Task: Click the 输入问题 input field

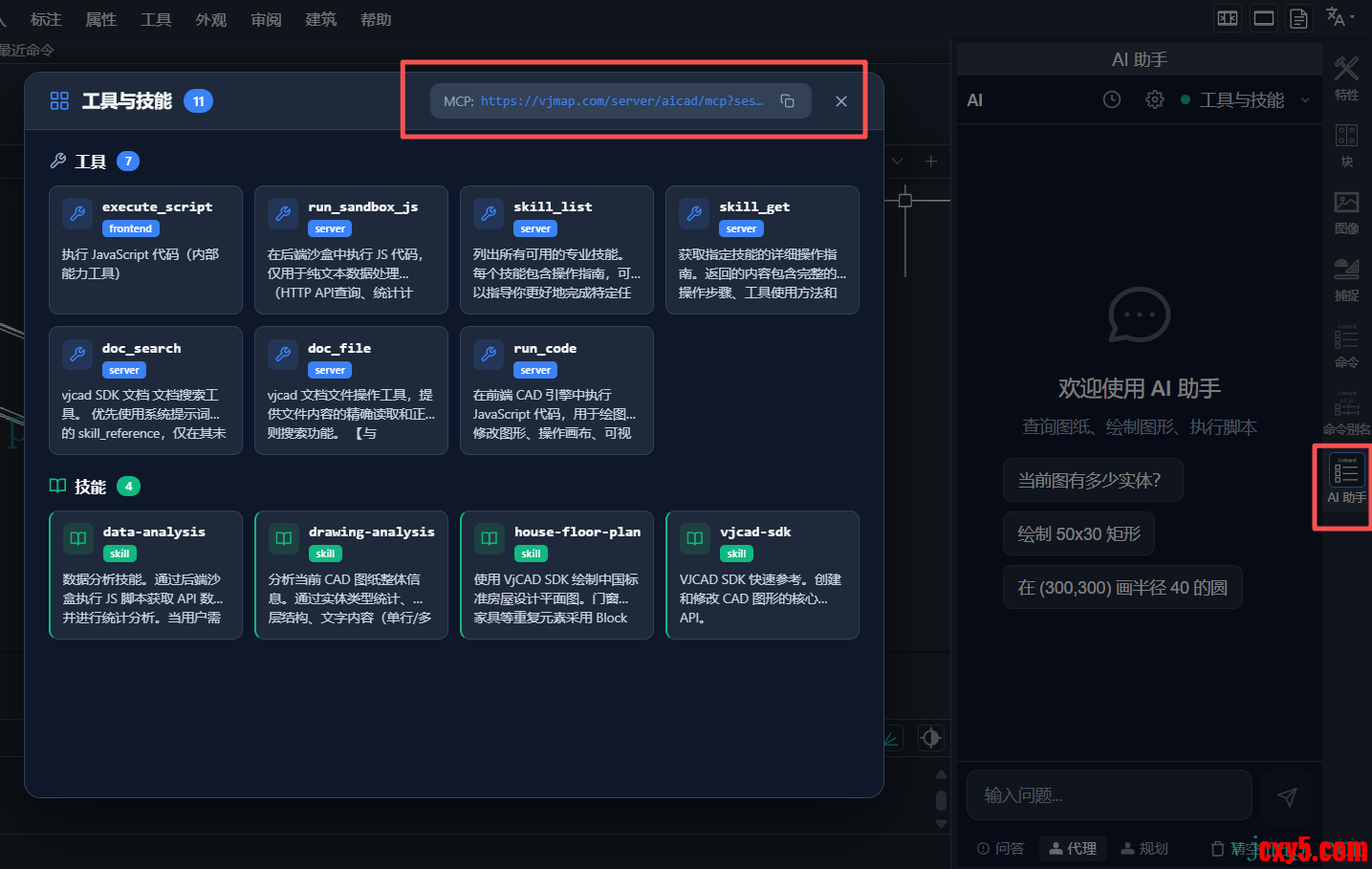Action: coord(1109,795)
